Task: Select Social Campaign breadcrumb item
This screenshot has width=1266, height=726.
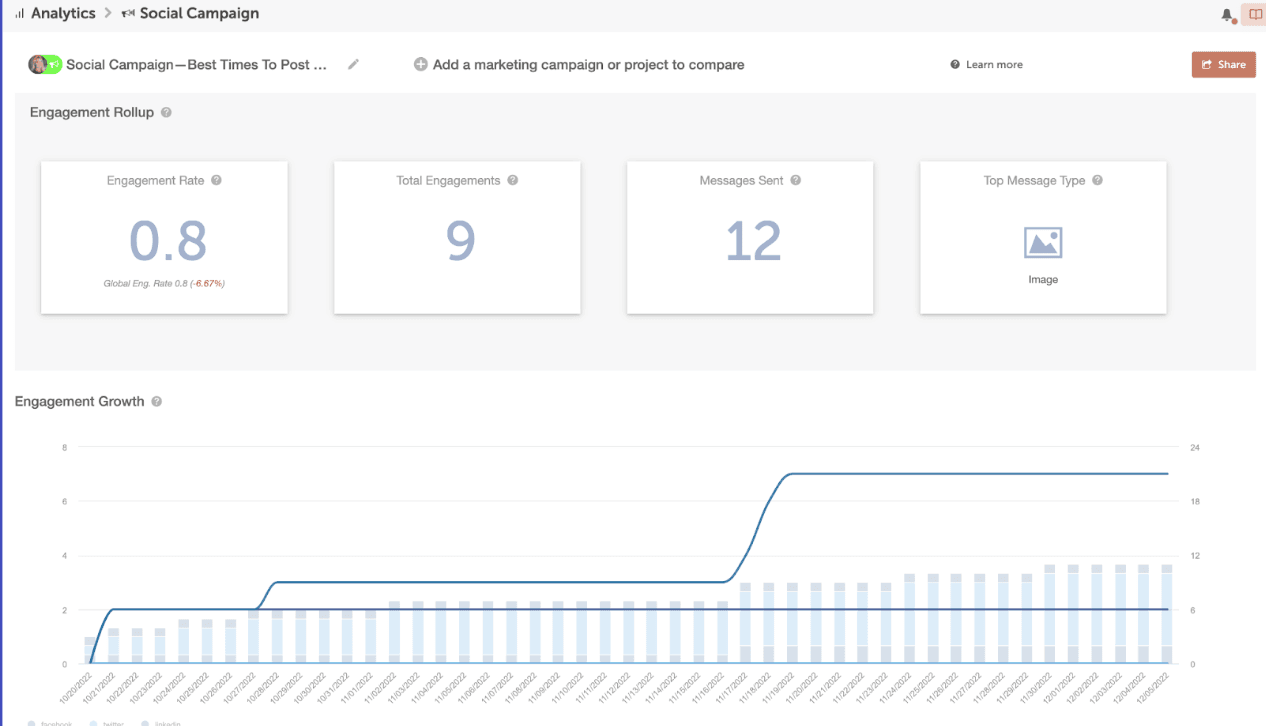Action: [x=198, y=14]
